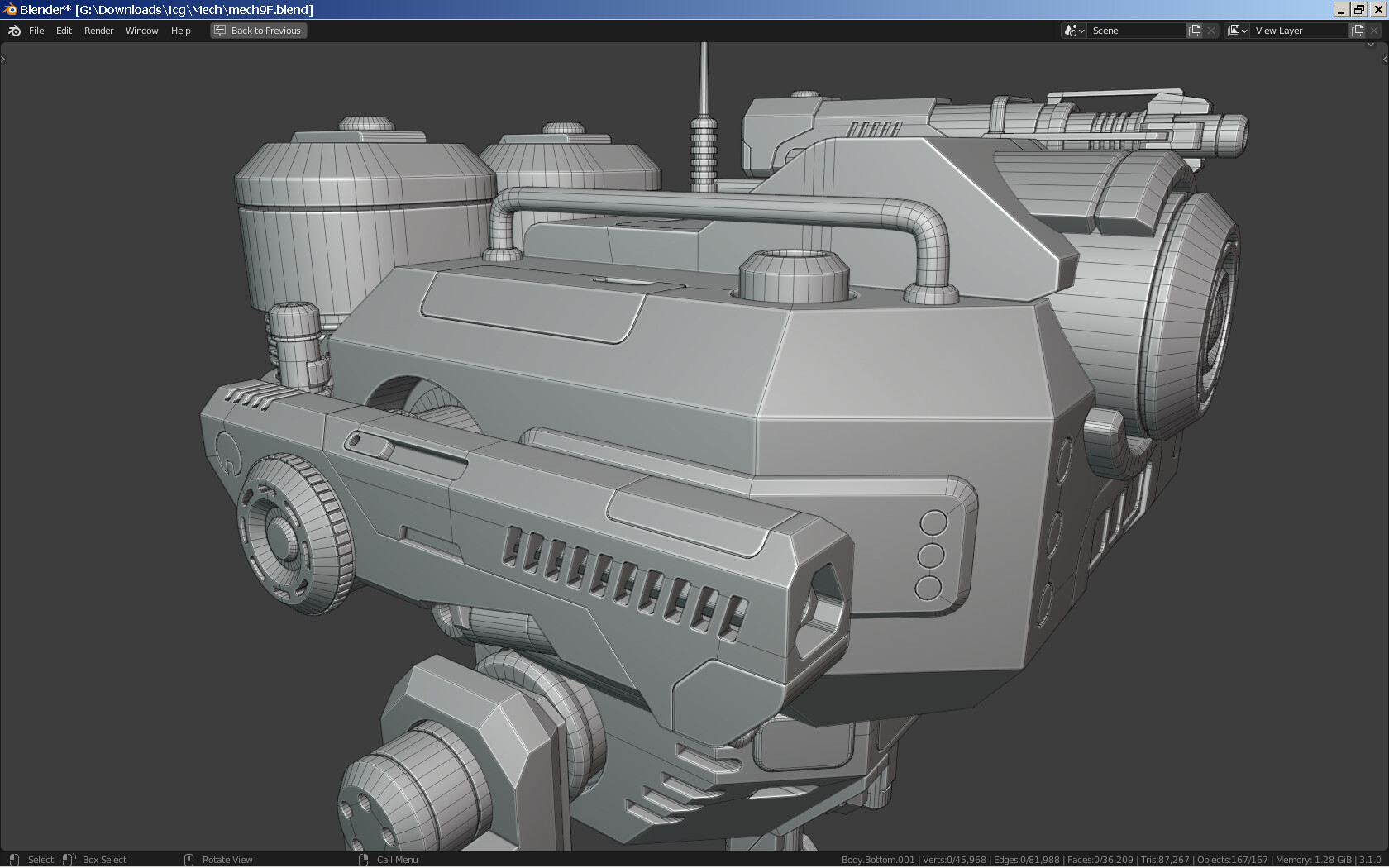Click the Scene datablock icon
The width and height of the screenshot is (1389, 868).
click(1070, 31)
